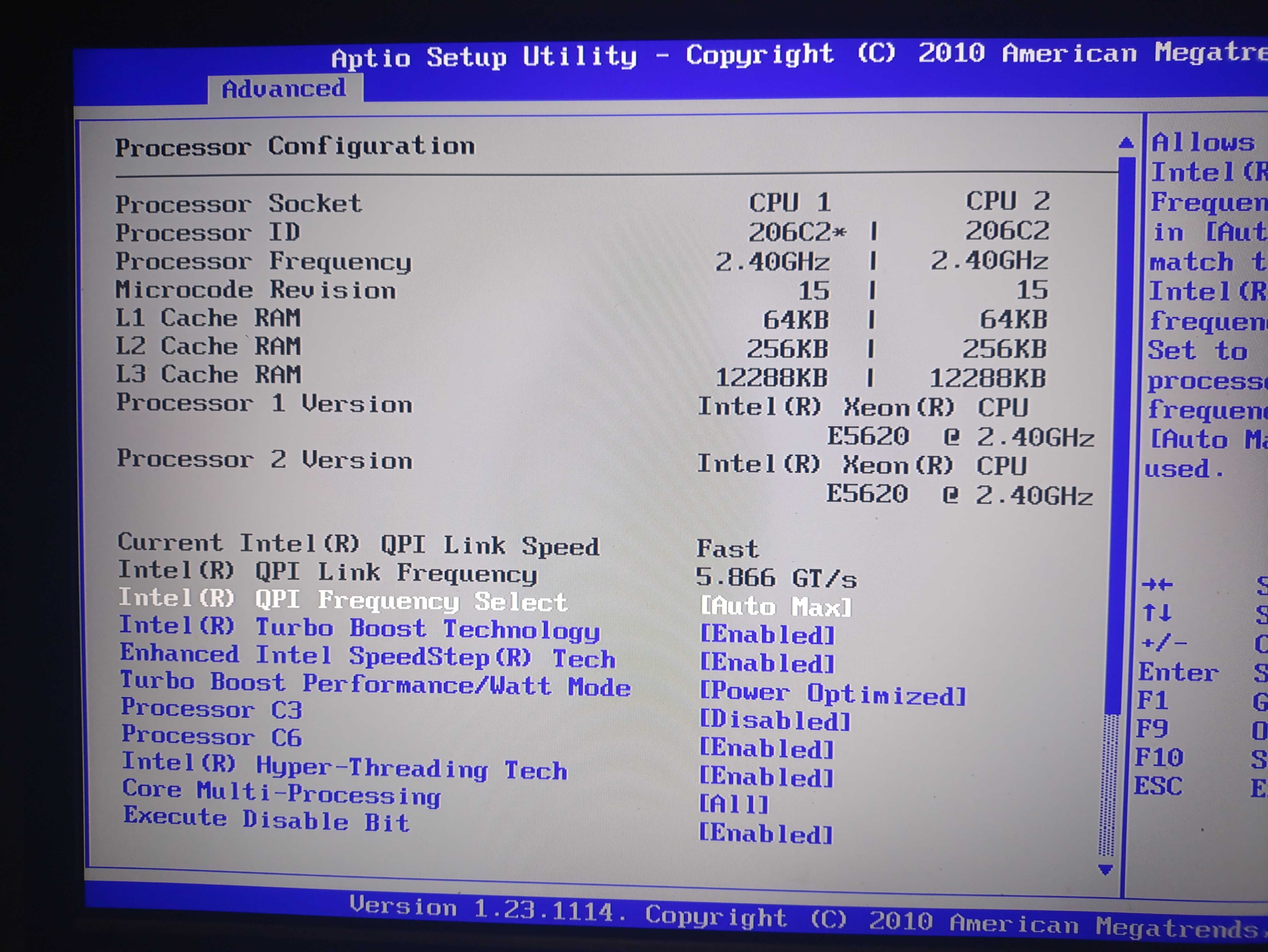
Task: Click the L1 Cache RAM label
Action: 208,318
